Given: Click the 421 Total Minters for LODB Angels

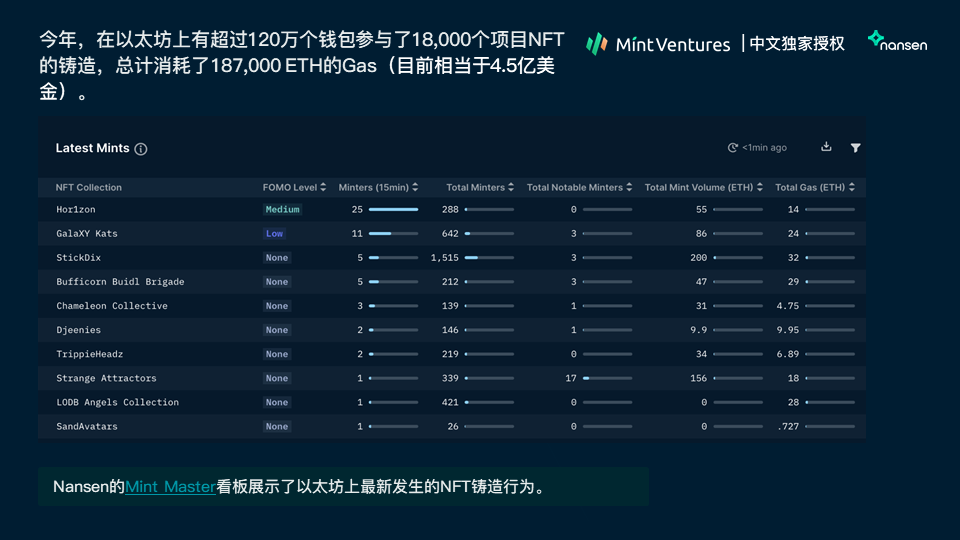Looking at the screenshot, I should pos(450,402).
